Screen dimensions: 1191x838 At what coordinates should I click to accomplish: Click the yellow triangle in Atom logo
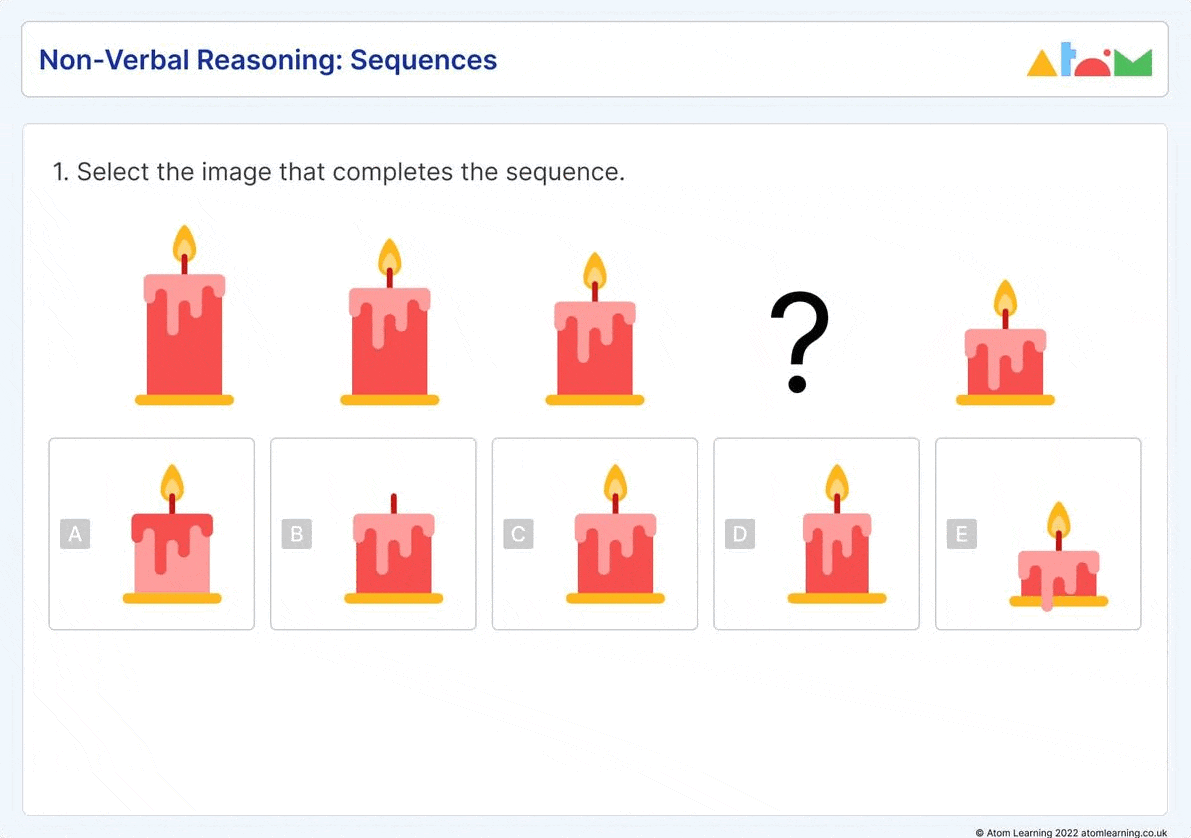click(x=1041, y=63)
